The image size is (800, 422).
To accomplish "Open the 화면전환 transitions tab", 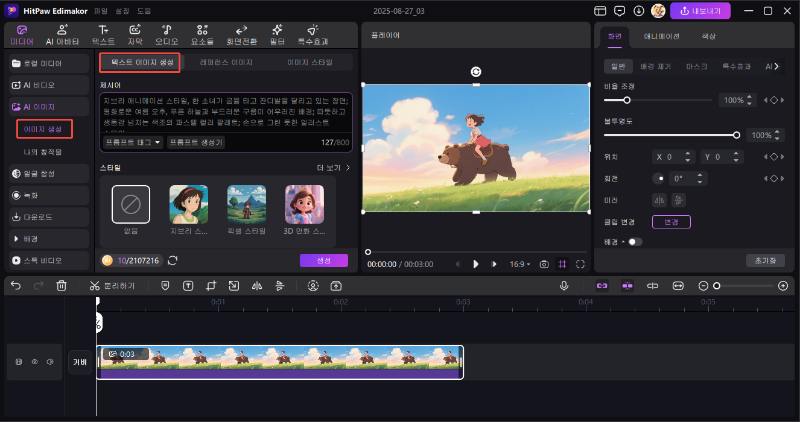I will 241,35.
